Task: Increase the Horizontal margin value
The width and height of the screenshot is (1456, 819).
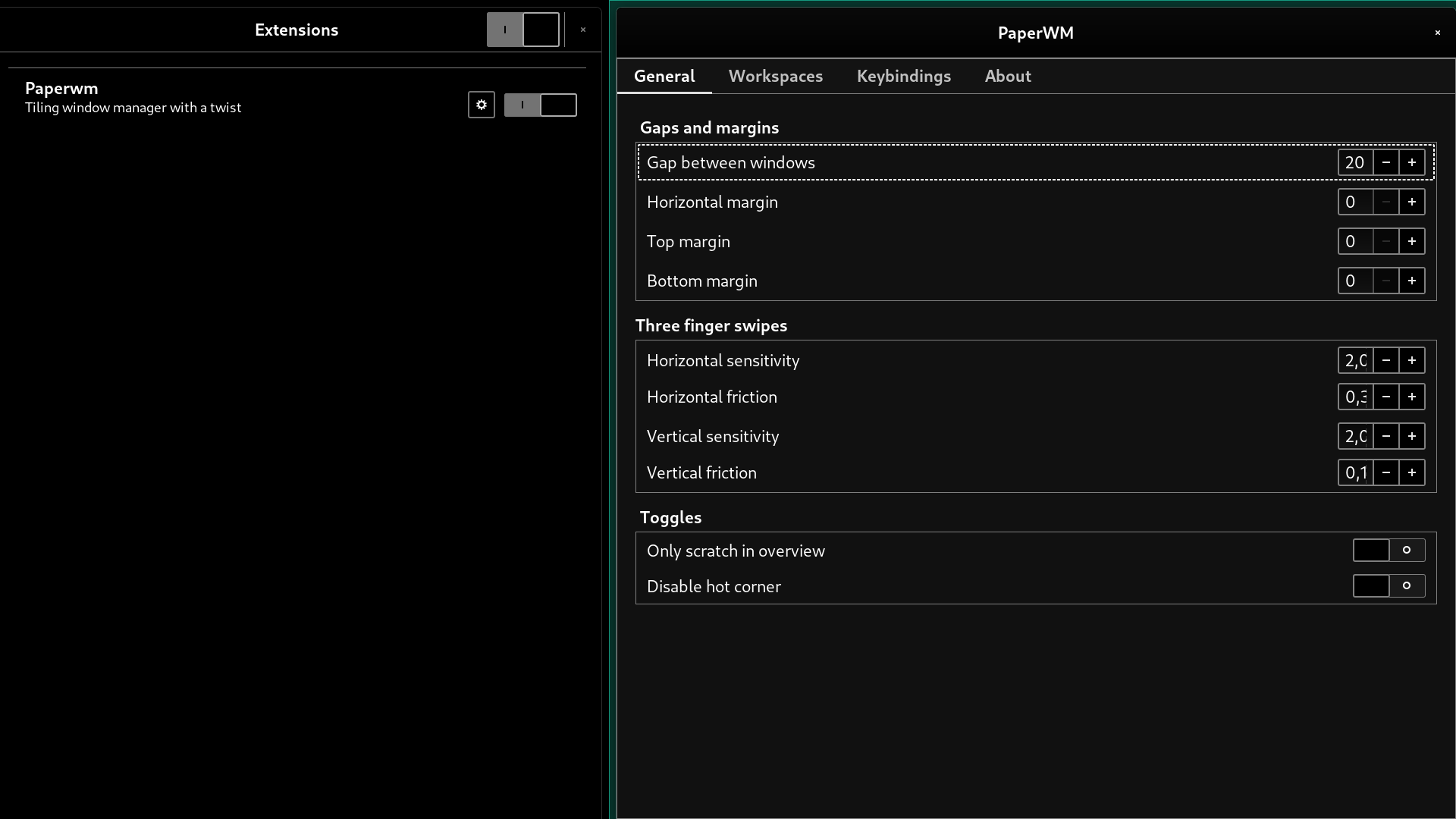Action: point(1412,202)
